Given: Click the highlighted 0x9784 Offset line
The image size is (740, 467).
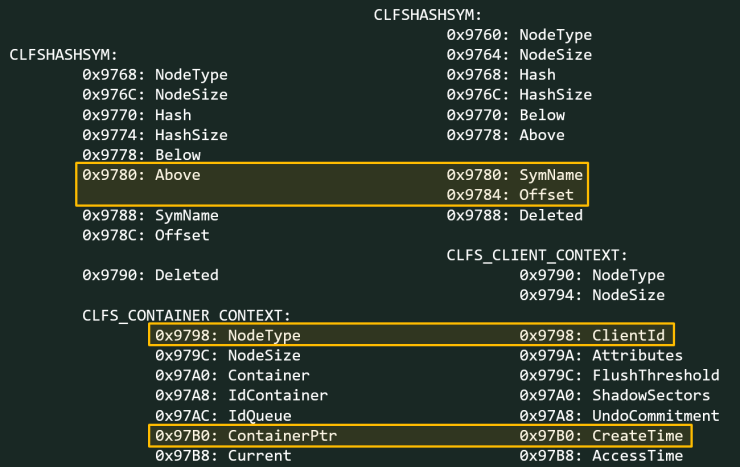Looking at the screenshot, I should pos(510,195).
